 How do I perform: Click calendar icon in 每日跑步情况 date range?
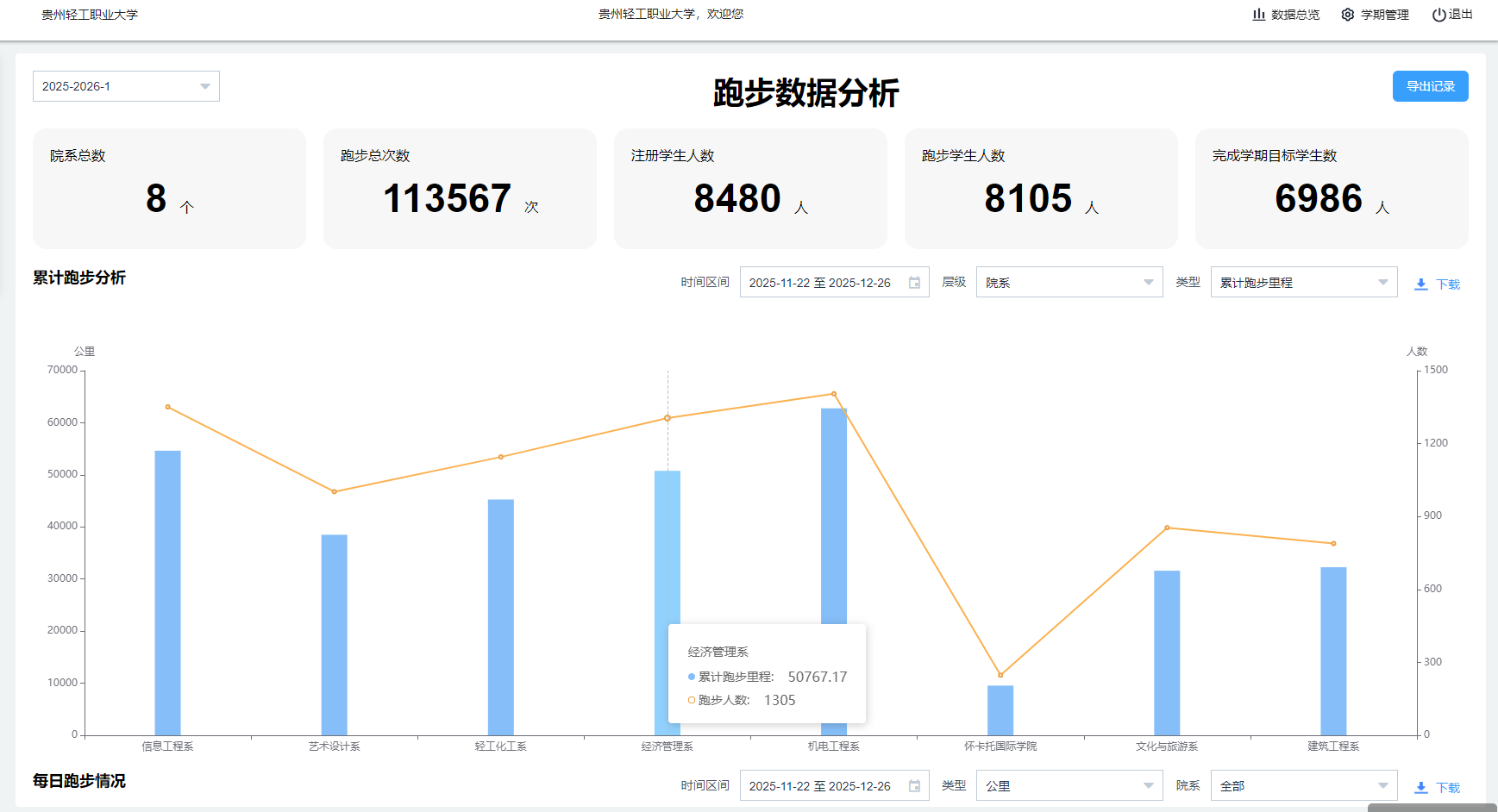[x=914, y=786]
